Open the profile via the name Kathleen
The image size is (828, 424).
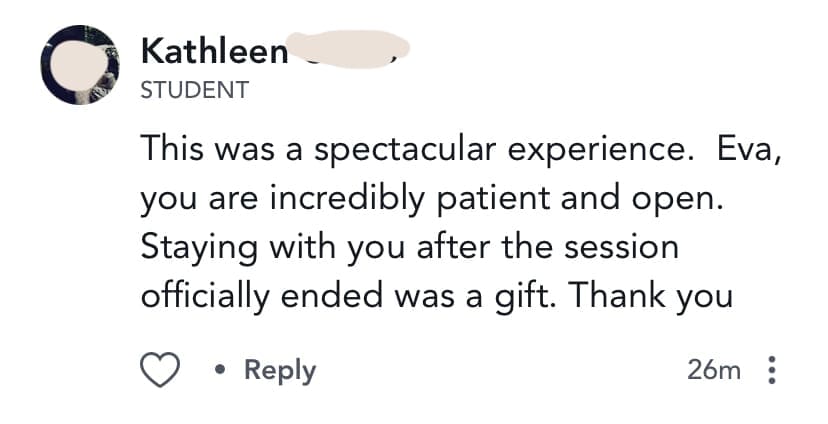215,50
